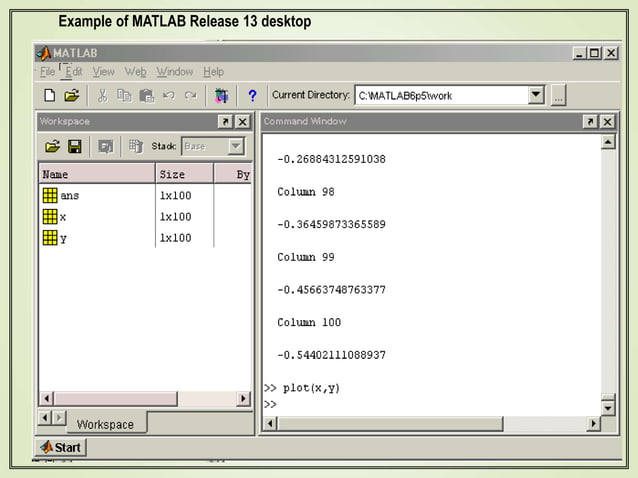This screenshot has width=638, height=478.
Task: Click the plot(x,y) command text
Action: pyautogui.click(x=311, y=388)
